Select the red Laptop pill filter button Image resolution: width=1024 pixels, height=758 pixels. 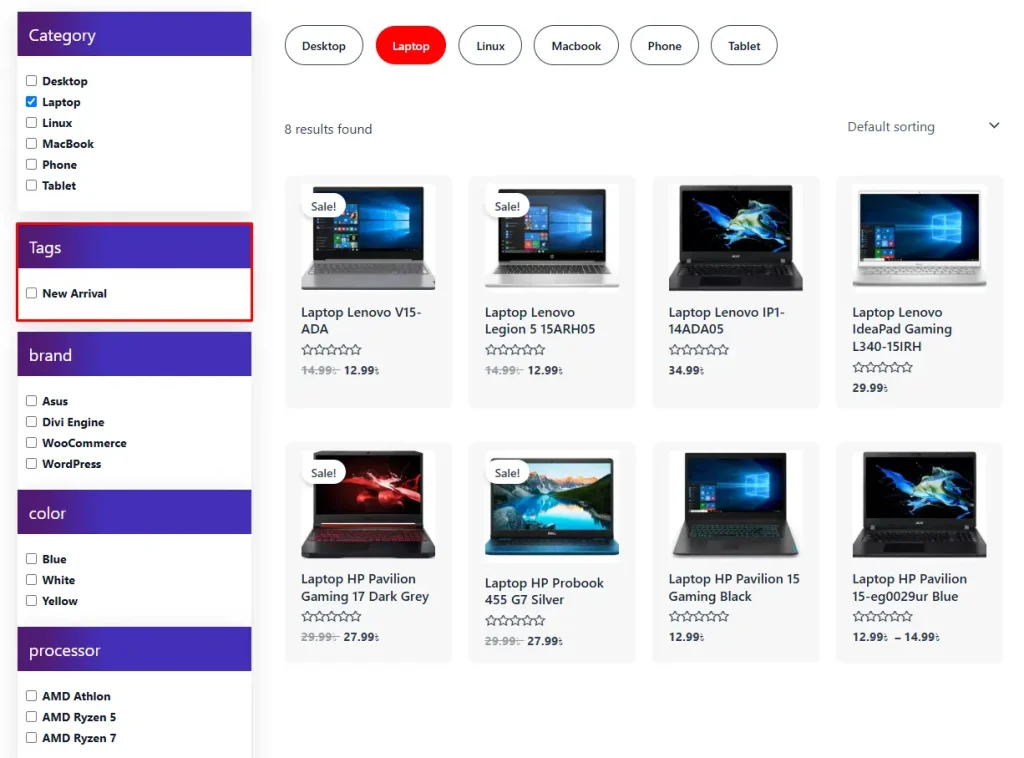pos(411,46)
